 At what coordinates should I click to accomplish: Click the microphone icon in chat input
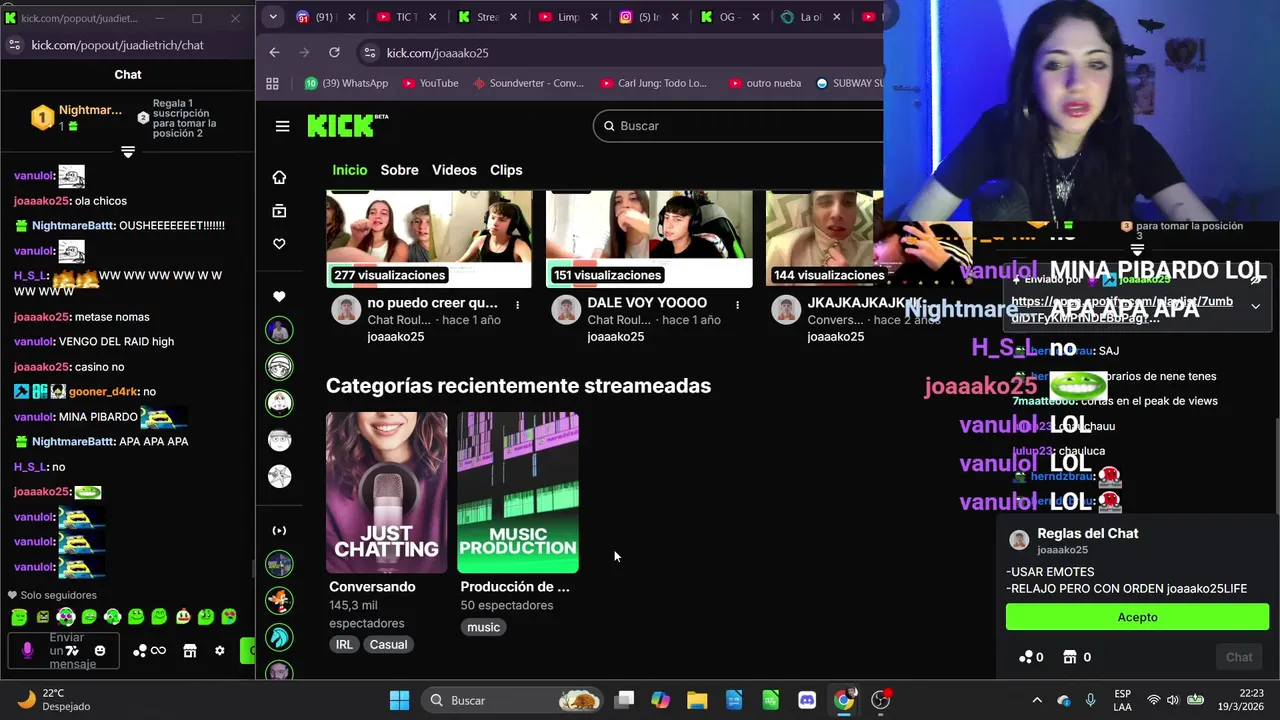click(27, 650)
